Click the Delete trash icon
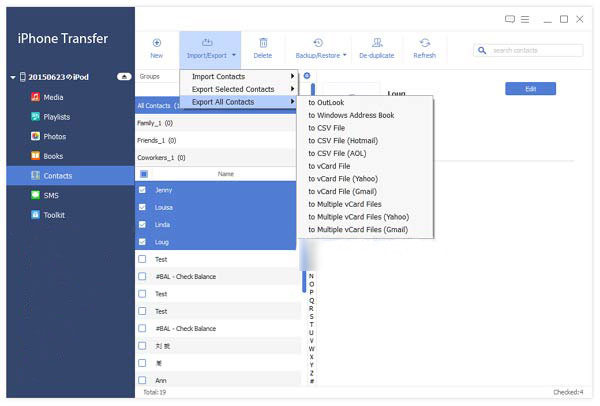 (x=263, y=42)
